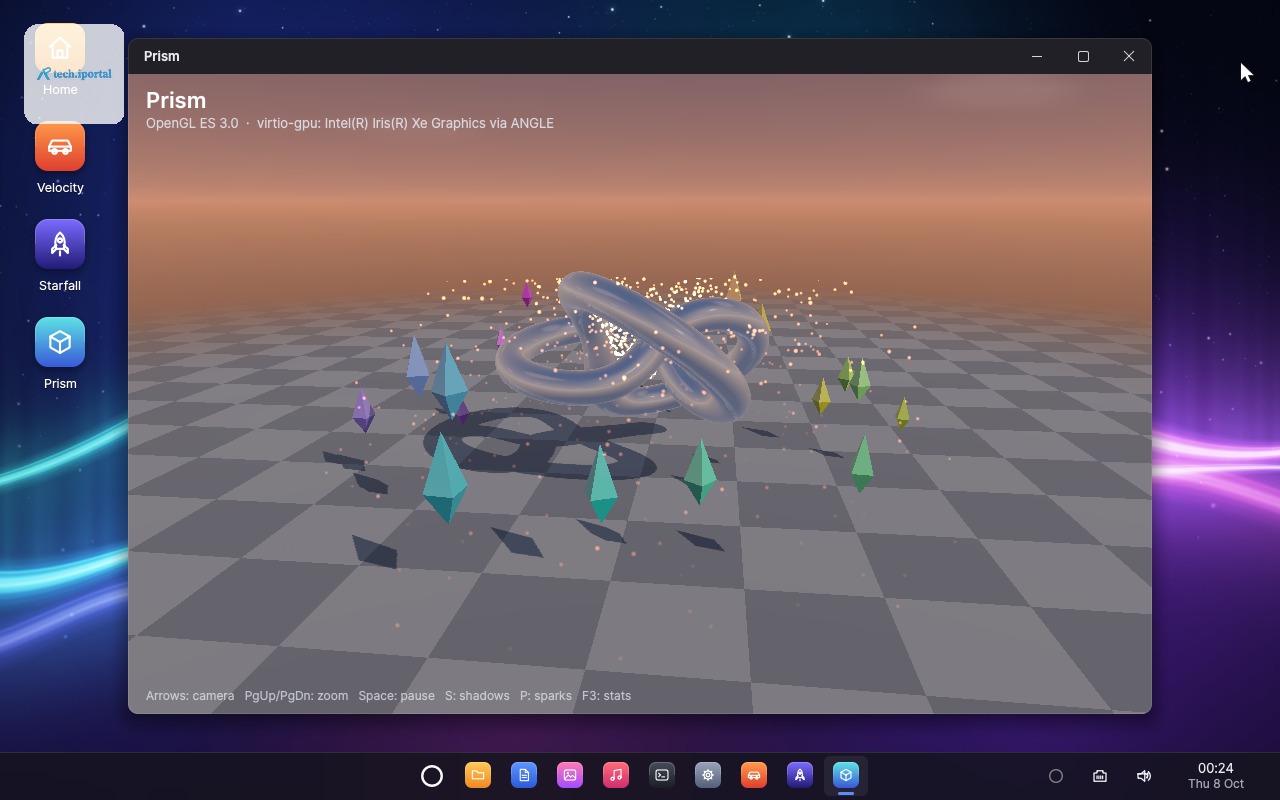Open the music player taskbar icon

616,775
